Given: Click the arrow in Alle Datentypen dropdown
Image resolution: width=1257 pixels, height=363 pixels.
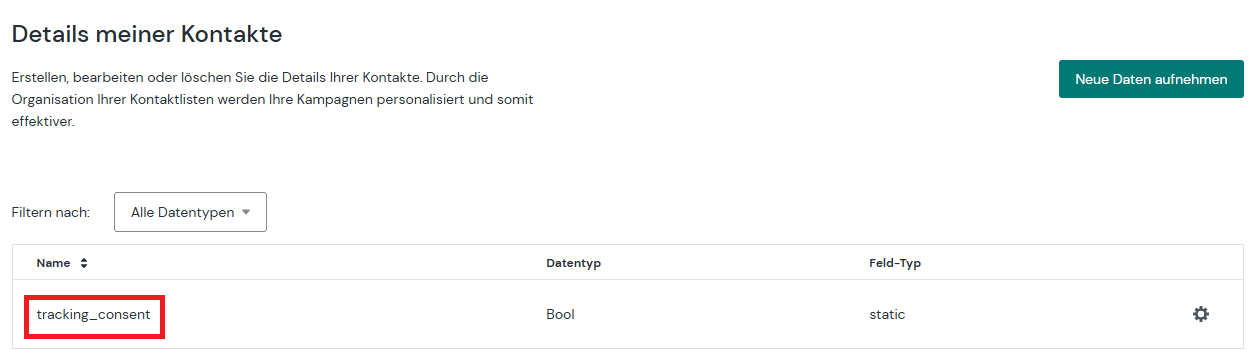Looking at the screenshot, I should pyautogui.click(x=246, y=212).
